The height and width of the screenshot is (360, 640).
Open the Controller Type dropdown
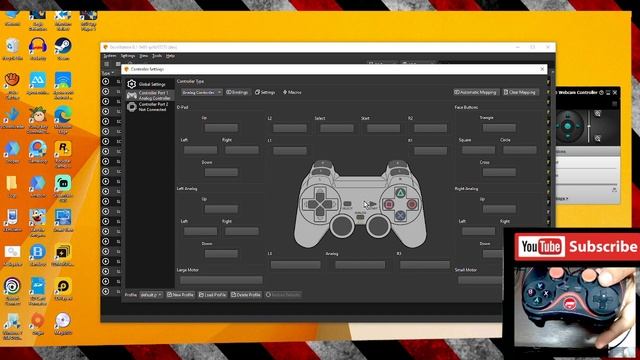click(202, 93)
